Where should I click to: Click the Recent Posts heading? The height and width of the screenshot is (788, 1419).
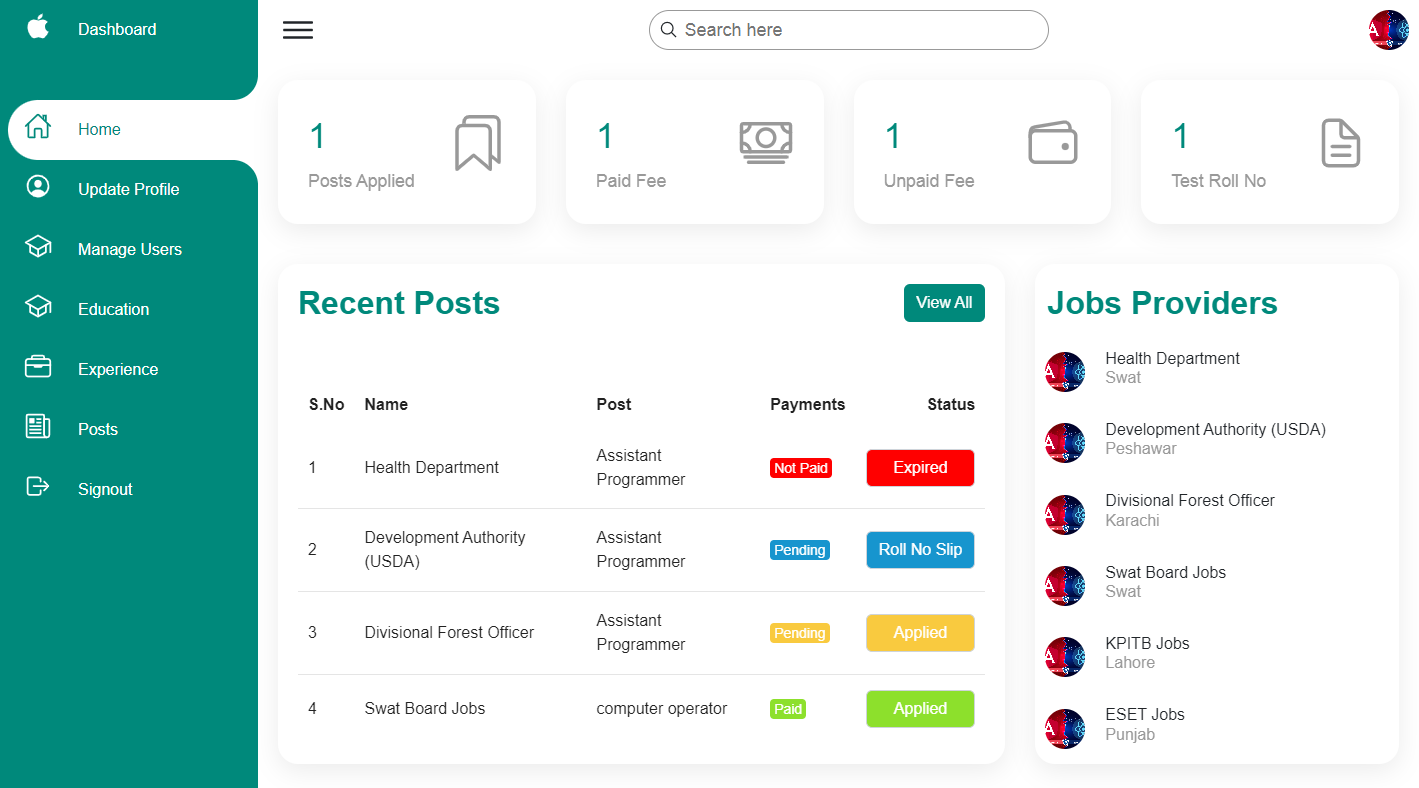[399, 303]
